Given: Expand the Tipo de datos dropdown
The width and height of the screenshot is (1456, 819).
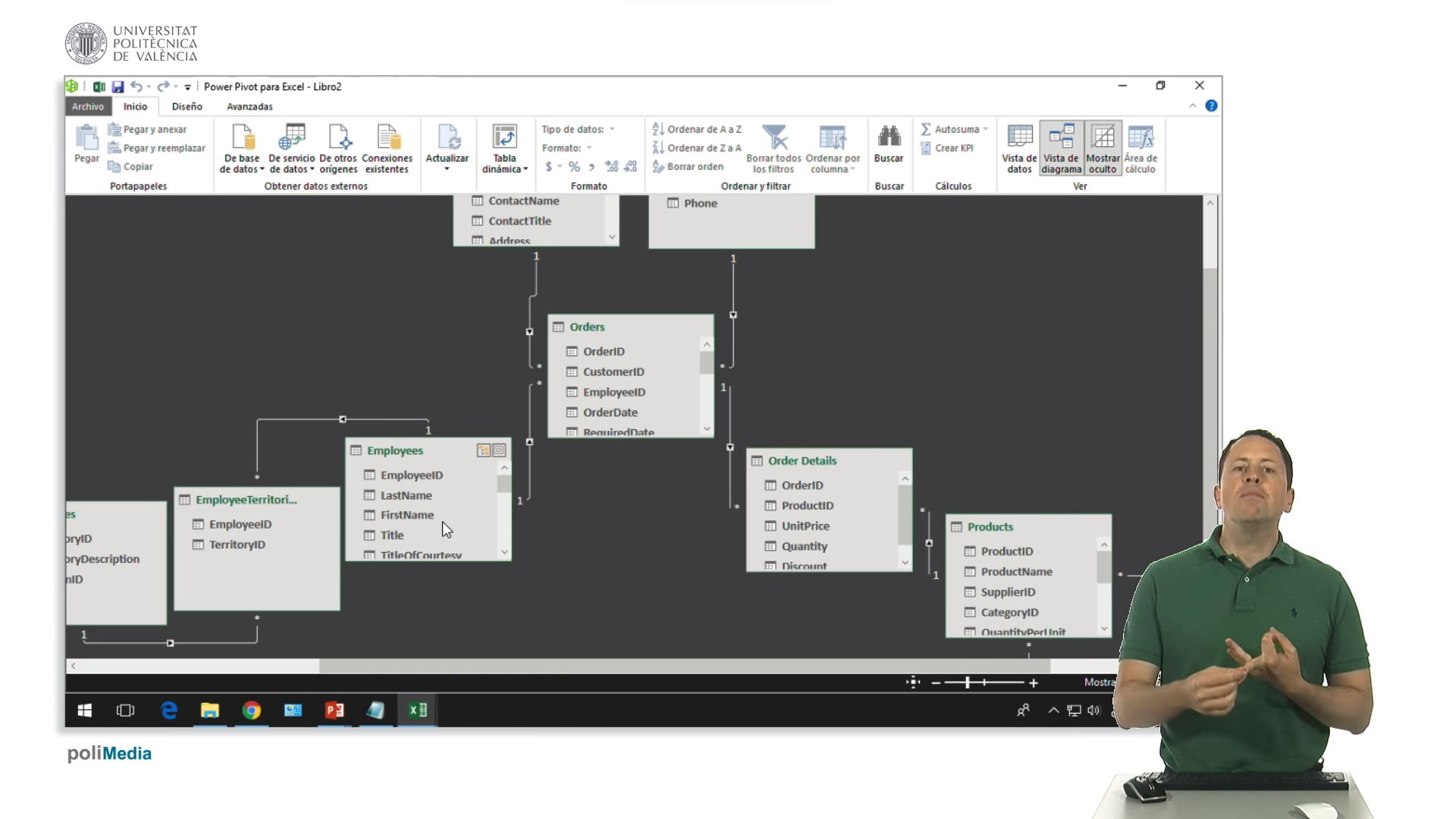Looking at the screenshot, I should [x=612, y=130].
